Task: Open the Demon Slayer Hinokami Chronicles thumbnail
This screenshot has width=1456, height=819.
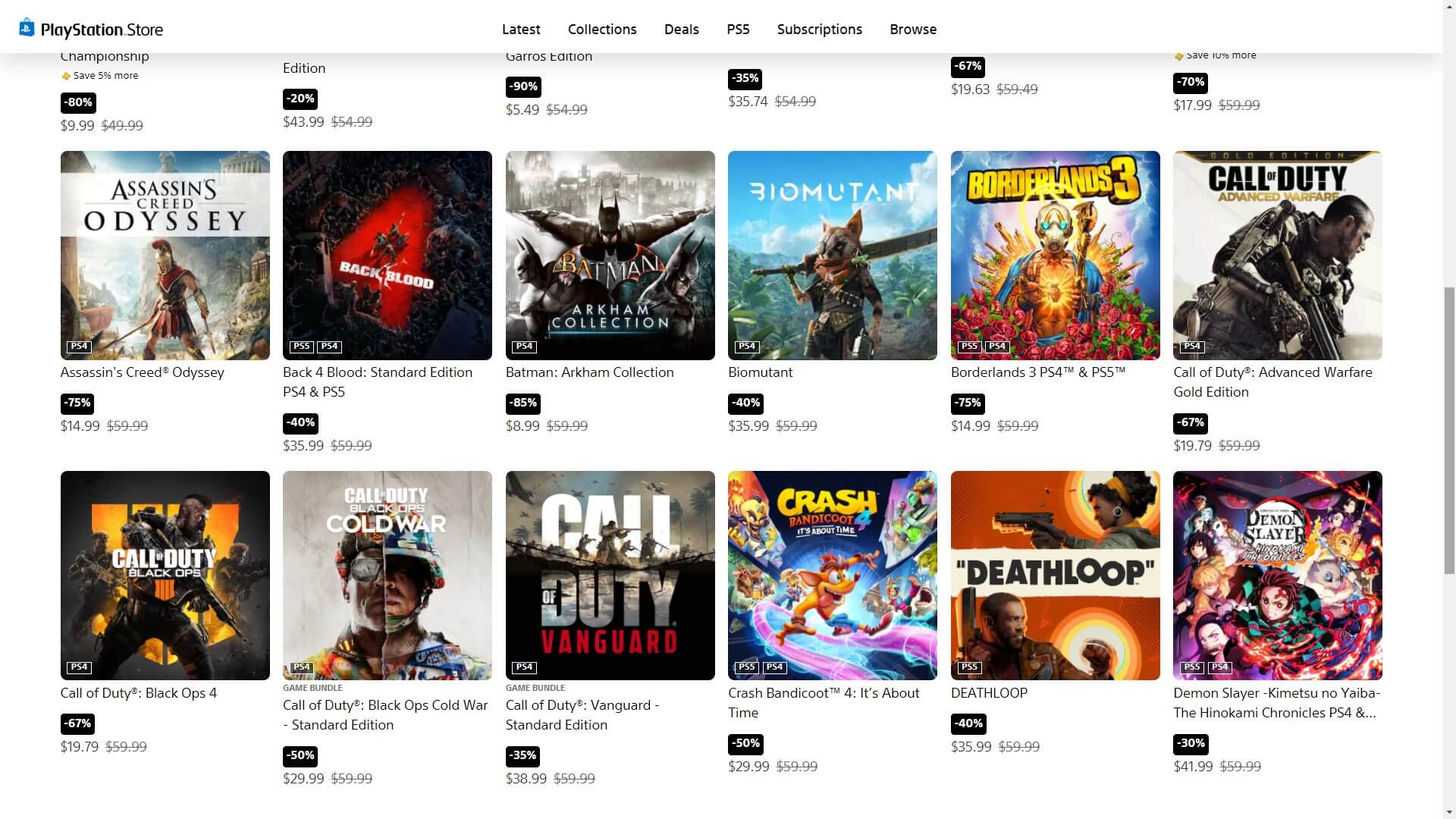Action: click(x=1277, y=576)
